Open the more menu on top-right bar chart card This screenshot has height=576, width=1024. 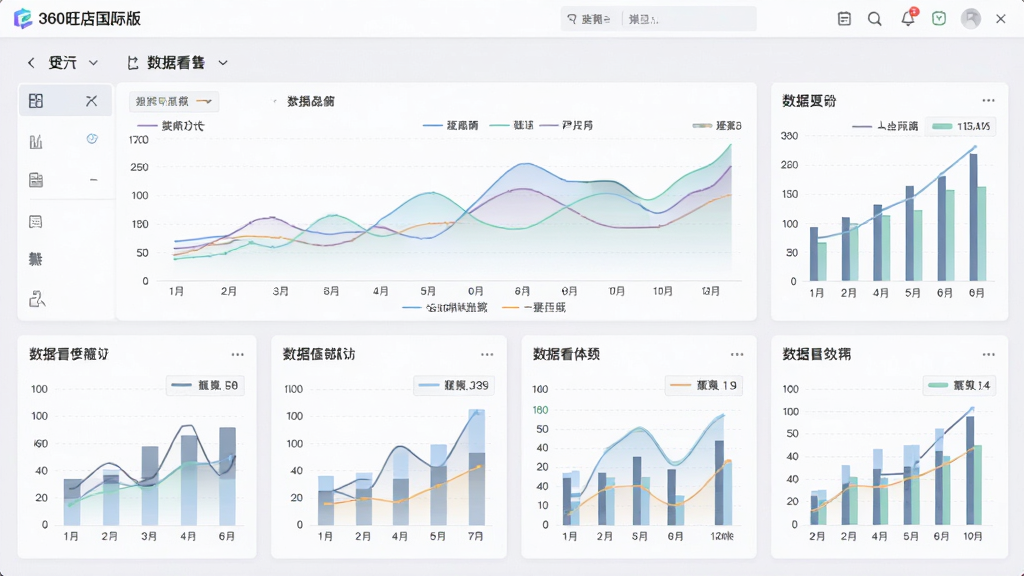click(988, 101)
